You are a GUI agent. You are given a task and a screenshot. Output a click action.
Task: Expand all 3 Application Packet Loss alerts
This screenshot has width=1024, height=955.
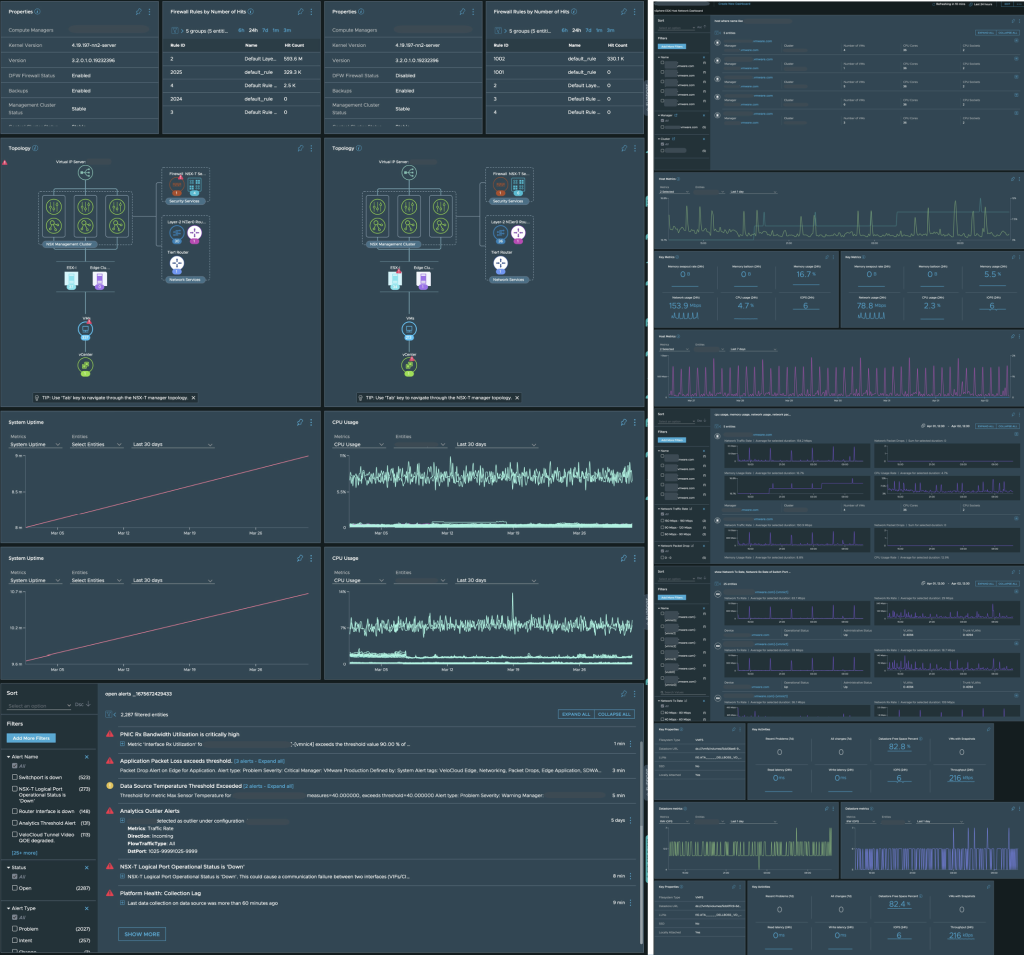(259, 760)
